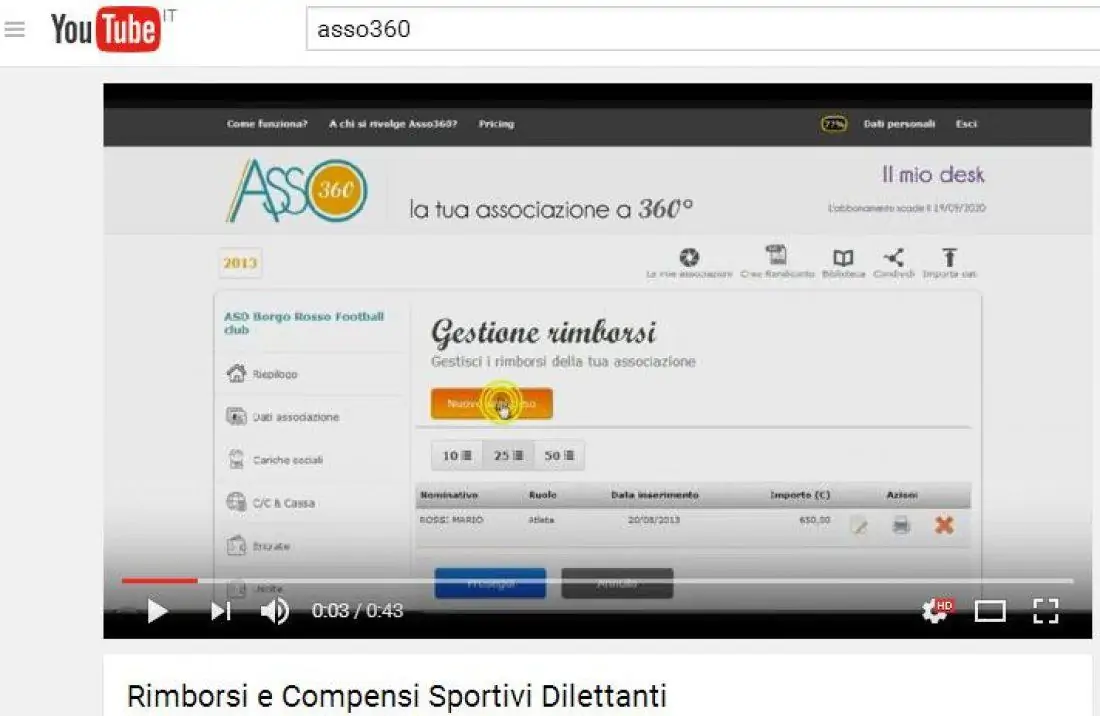The image size is (1100, 716).
Task: Open Cariche sociali in the sidebar
Action: [275, 460]
